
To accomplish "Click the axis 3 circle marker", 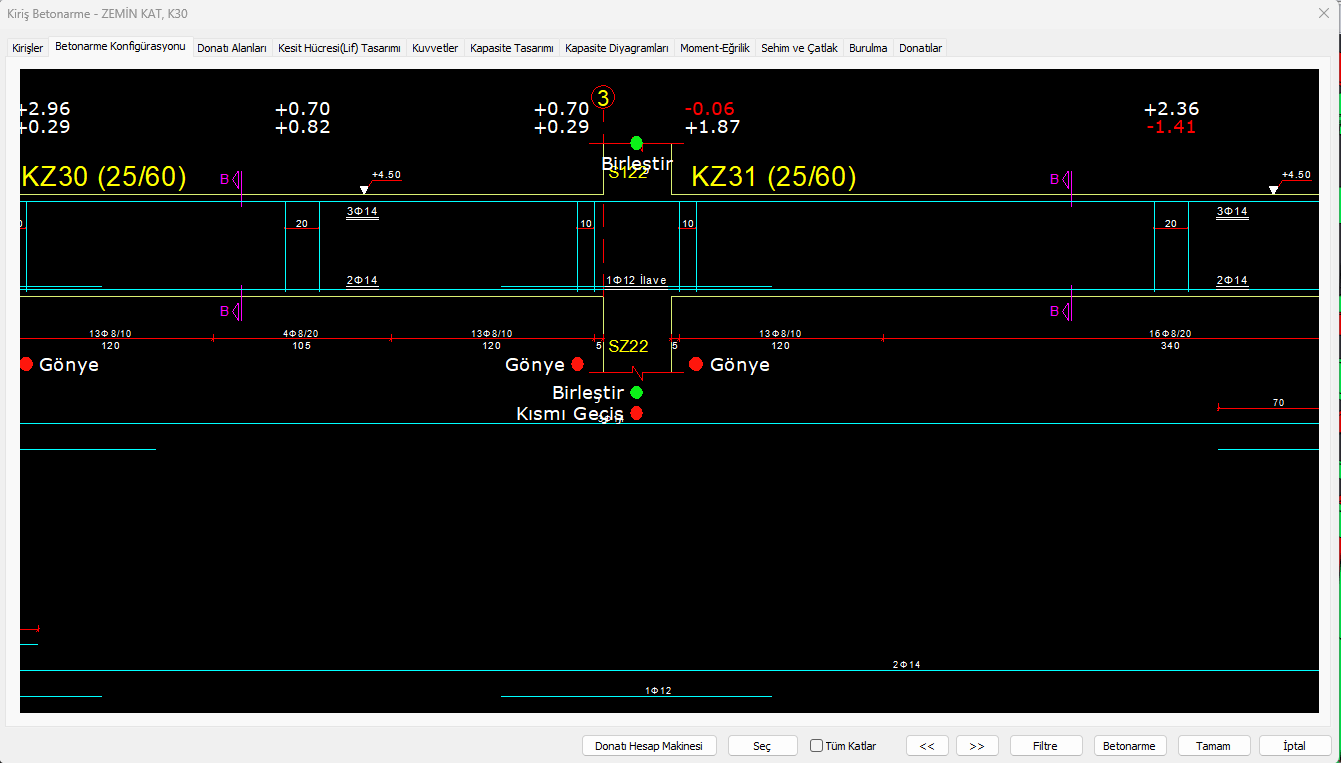I will 603,97.
